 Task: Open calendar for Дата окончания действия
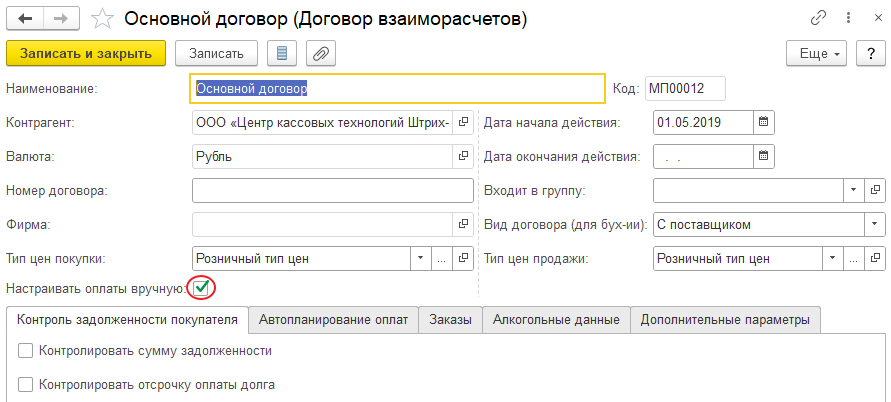coord(764,156)
